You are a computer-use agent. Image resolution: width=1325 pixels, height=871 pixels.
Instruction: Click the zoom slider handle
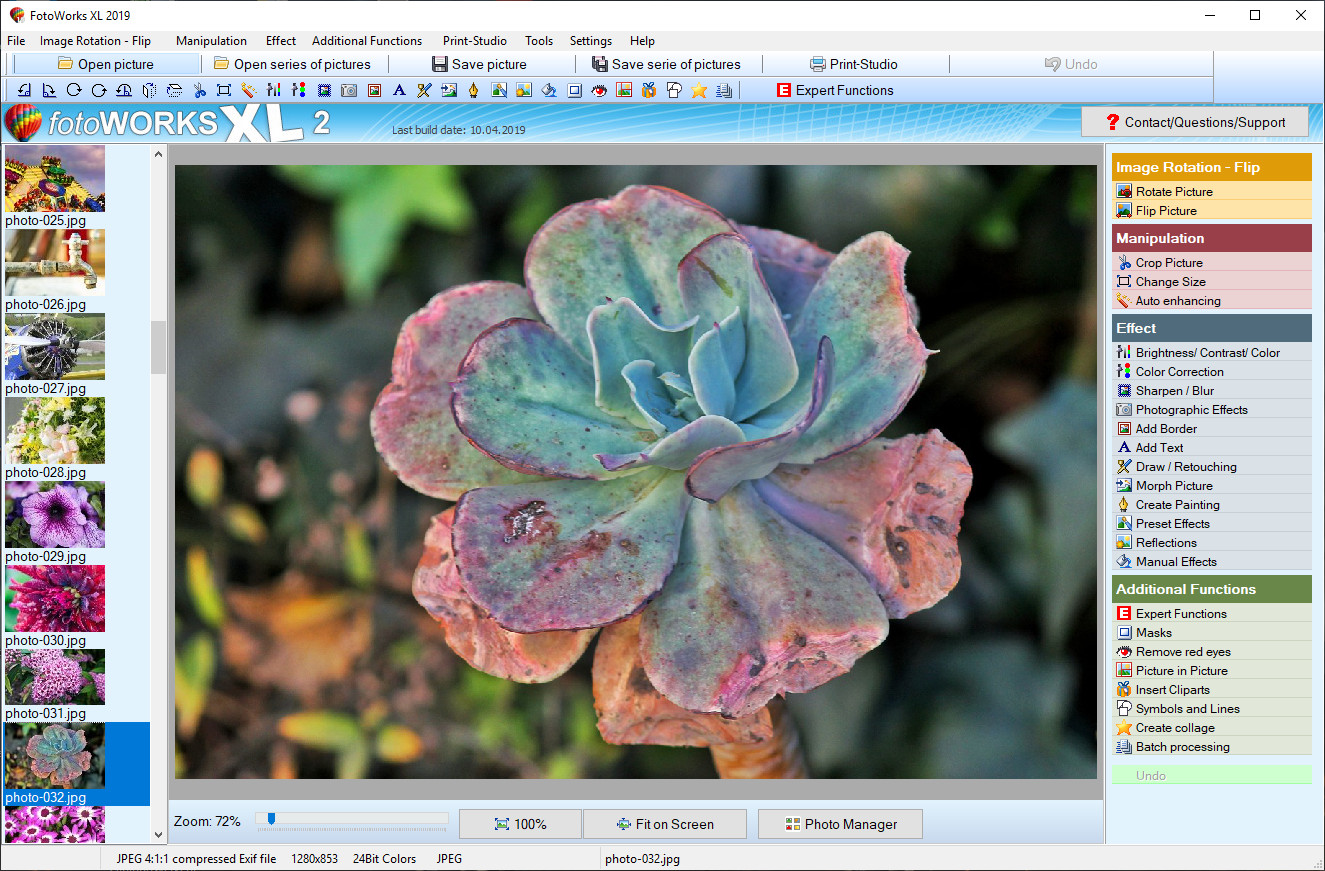tap(270, 819)
